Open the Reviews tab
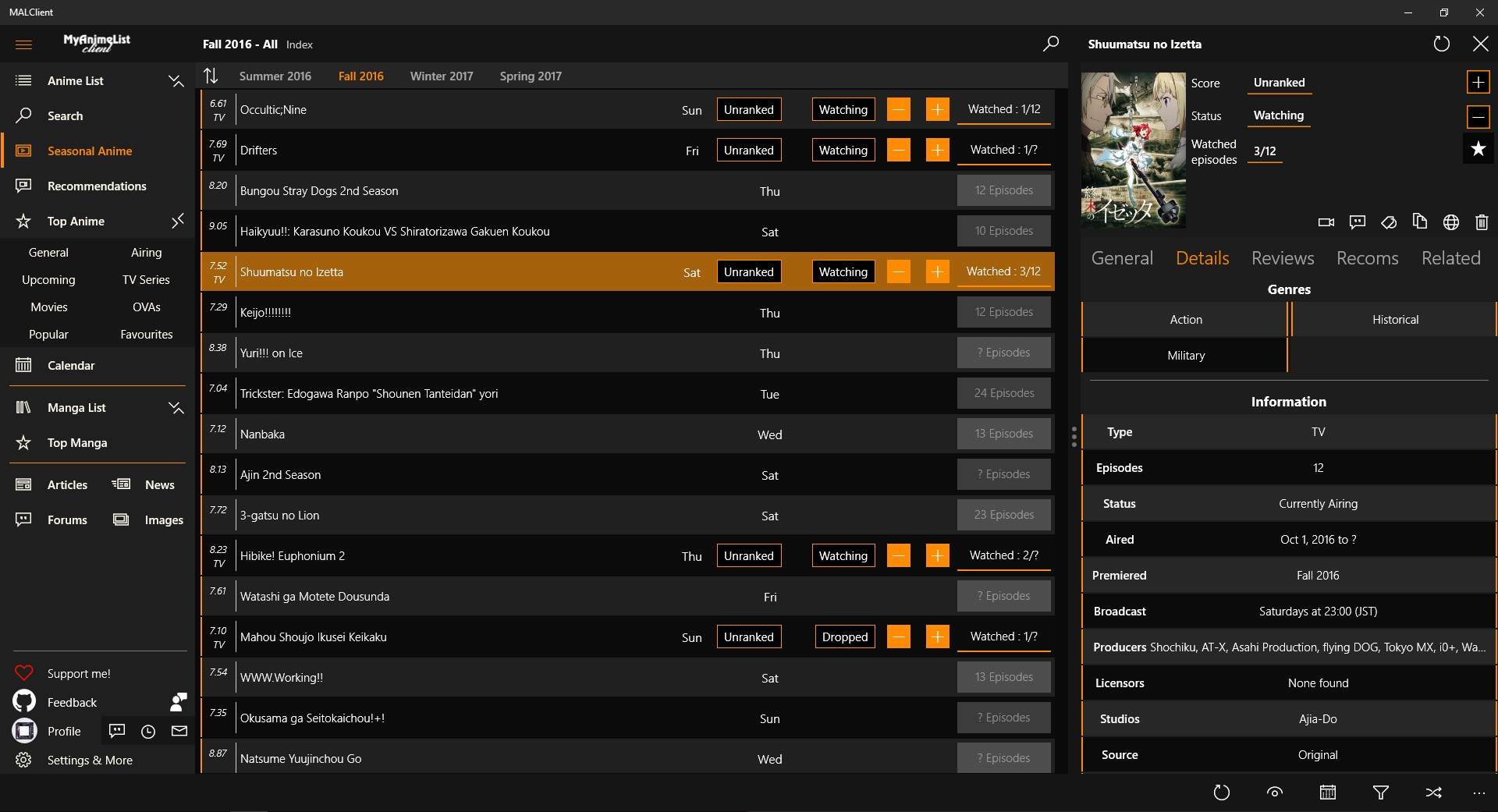 pyautogui.click(x=1283, y=258)
